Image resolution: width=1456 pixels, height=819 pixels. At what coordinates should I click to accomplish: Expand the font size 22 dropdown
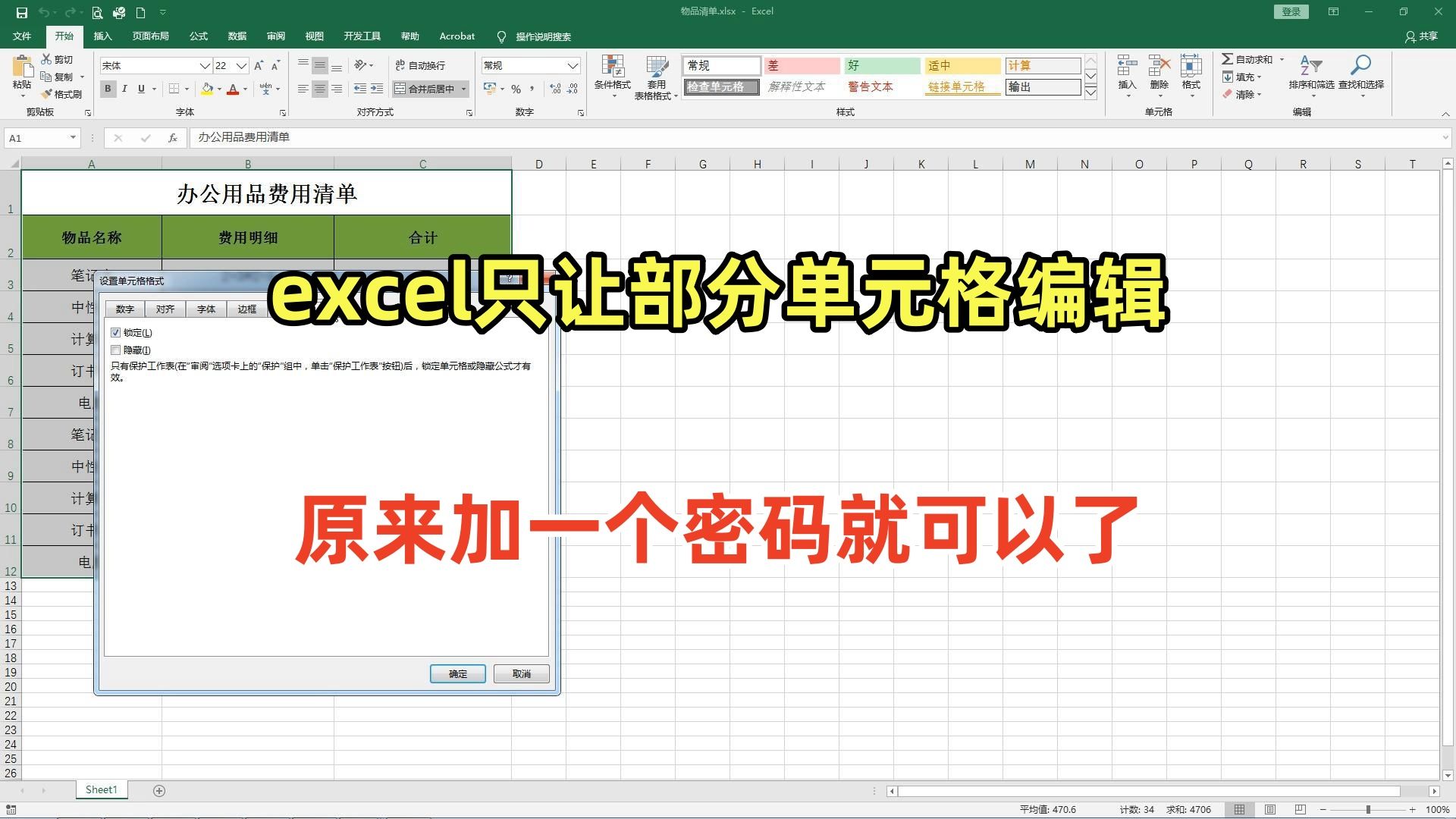pos(241,66)
